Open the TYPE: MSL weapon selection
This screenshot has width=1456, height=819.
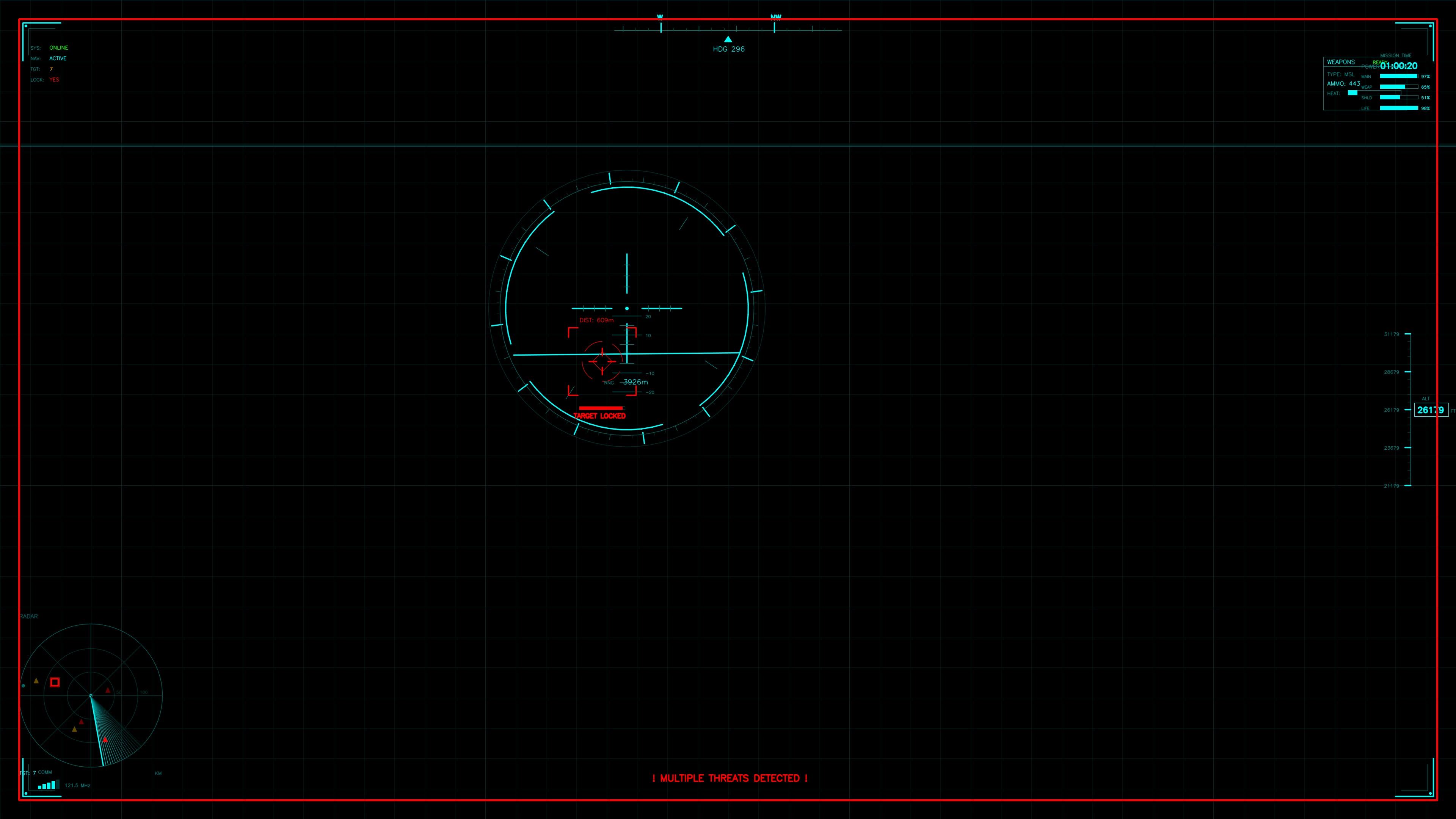point(1341,74)
